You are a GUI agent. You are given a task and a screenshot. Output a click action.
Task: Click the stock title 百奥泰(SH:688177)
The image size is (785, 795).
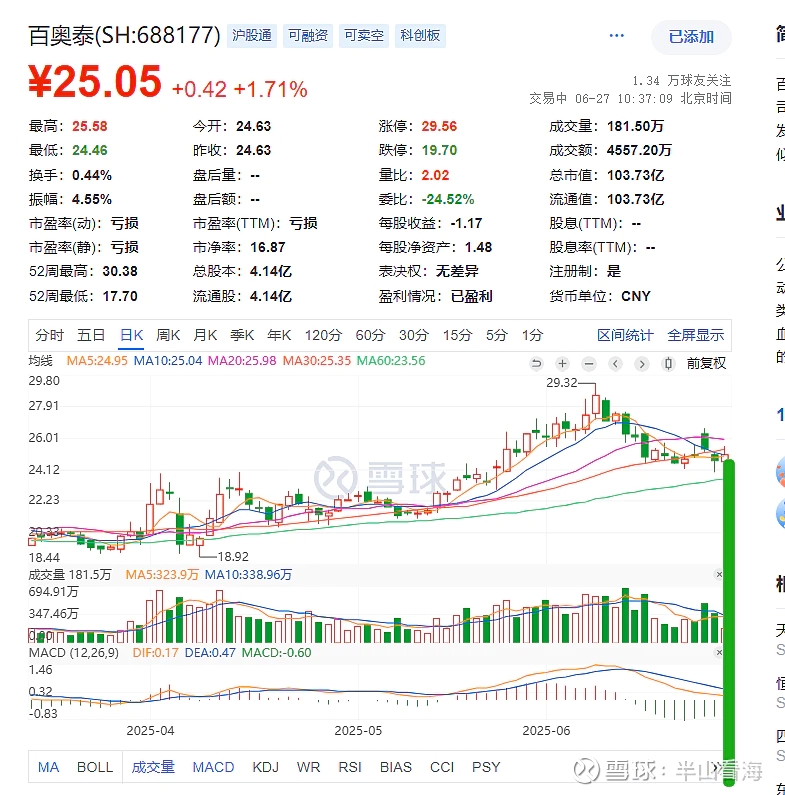pyautogui.click(x=125, y=35)
